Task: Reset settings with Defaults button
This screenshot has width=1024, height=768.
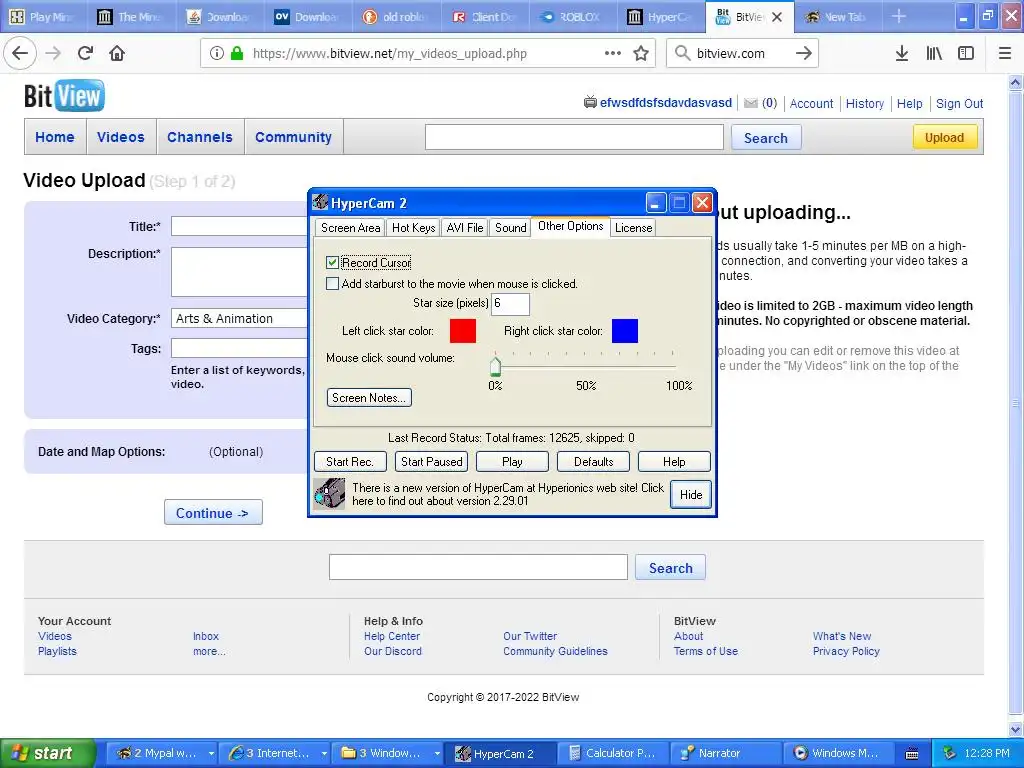Action: pyautogui.click(x=594, y=462)
